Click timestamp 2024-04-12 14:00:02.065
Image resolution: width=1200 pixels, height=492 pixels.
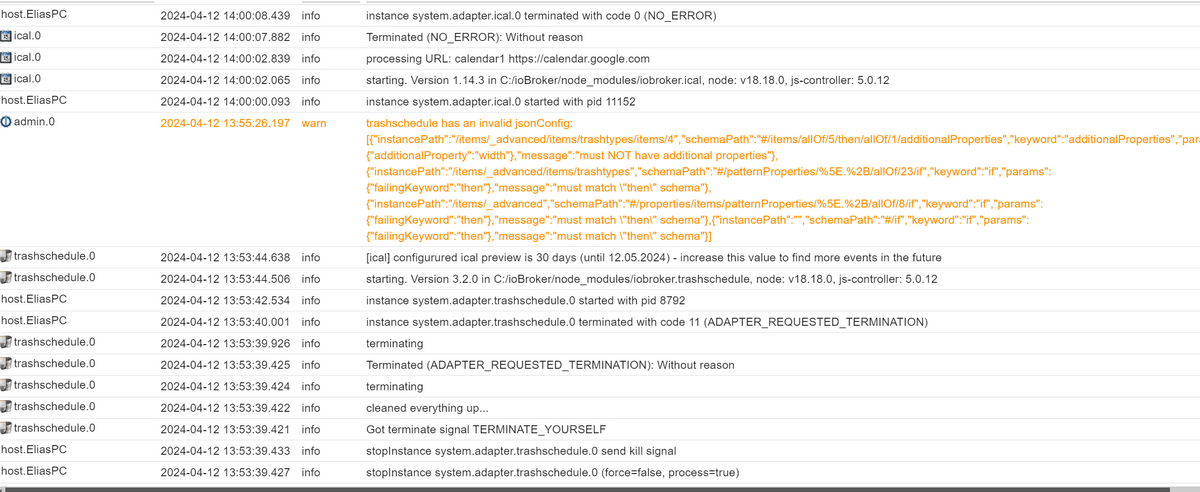[x=225, y=80]
